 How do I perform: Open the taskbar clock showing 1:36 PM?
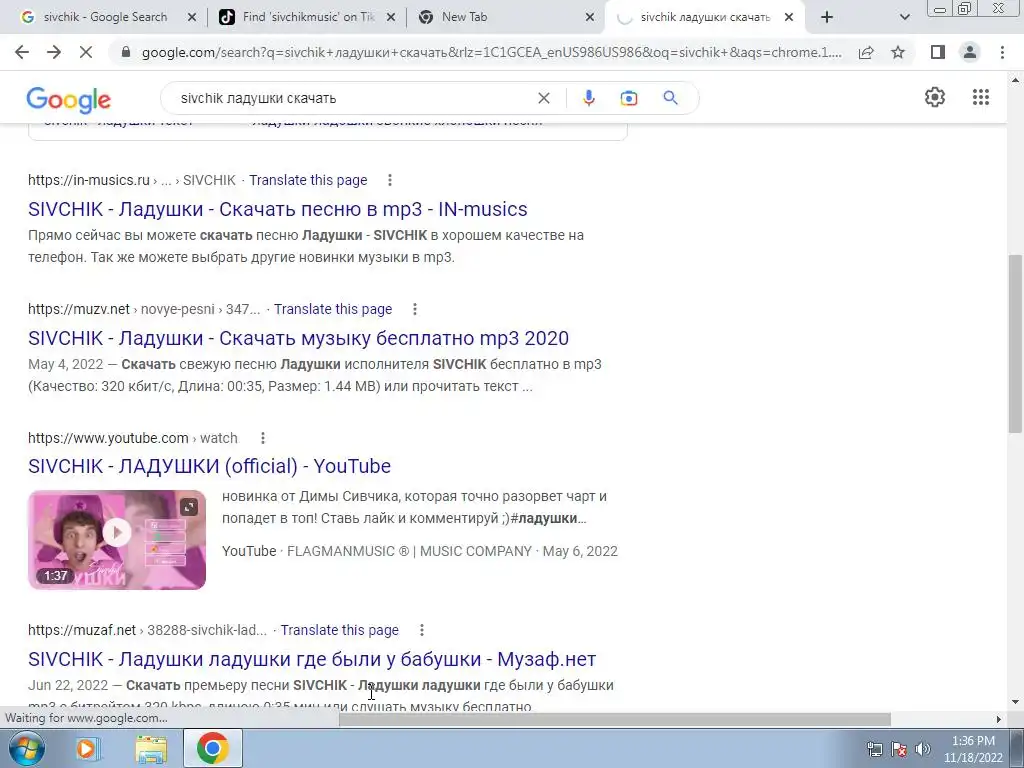coord(973,749)
